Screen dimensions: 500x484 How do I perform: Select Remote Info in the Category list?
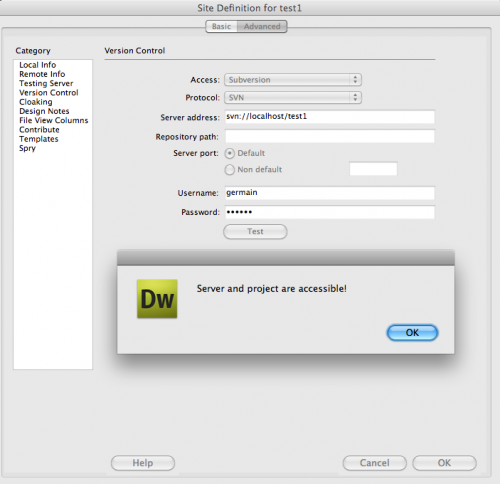click(x=42, y=74)
